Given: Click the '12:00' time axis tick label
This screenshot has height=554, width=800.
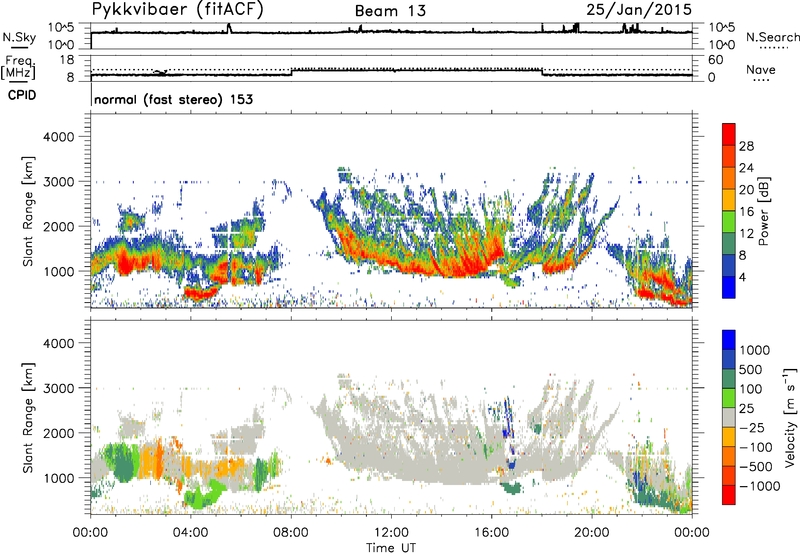Looking at the screenshot, I should tap(391, 533).
